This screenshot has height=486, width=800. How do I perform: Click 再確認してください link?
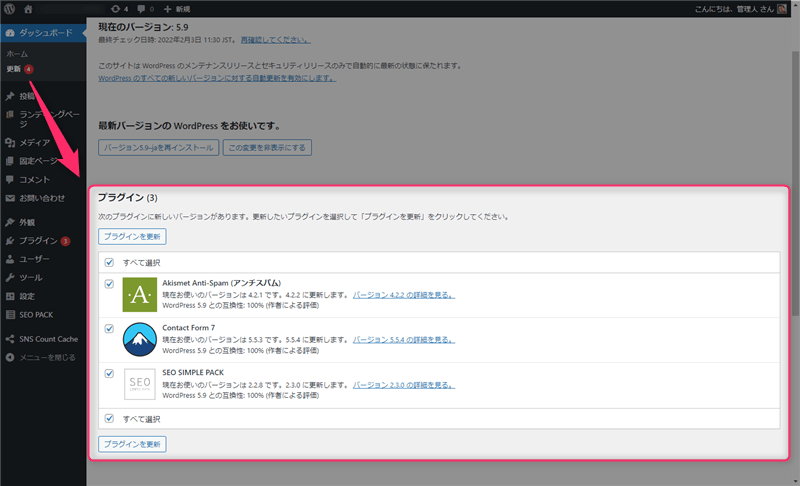point(276,40)
